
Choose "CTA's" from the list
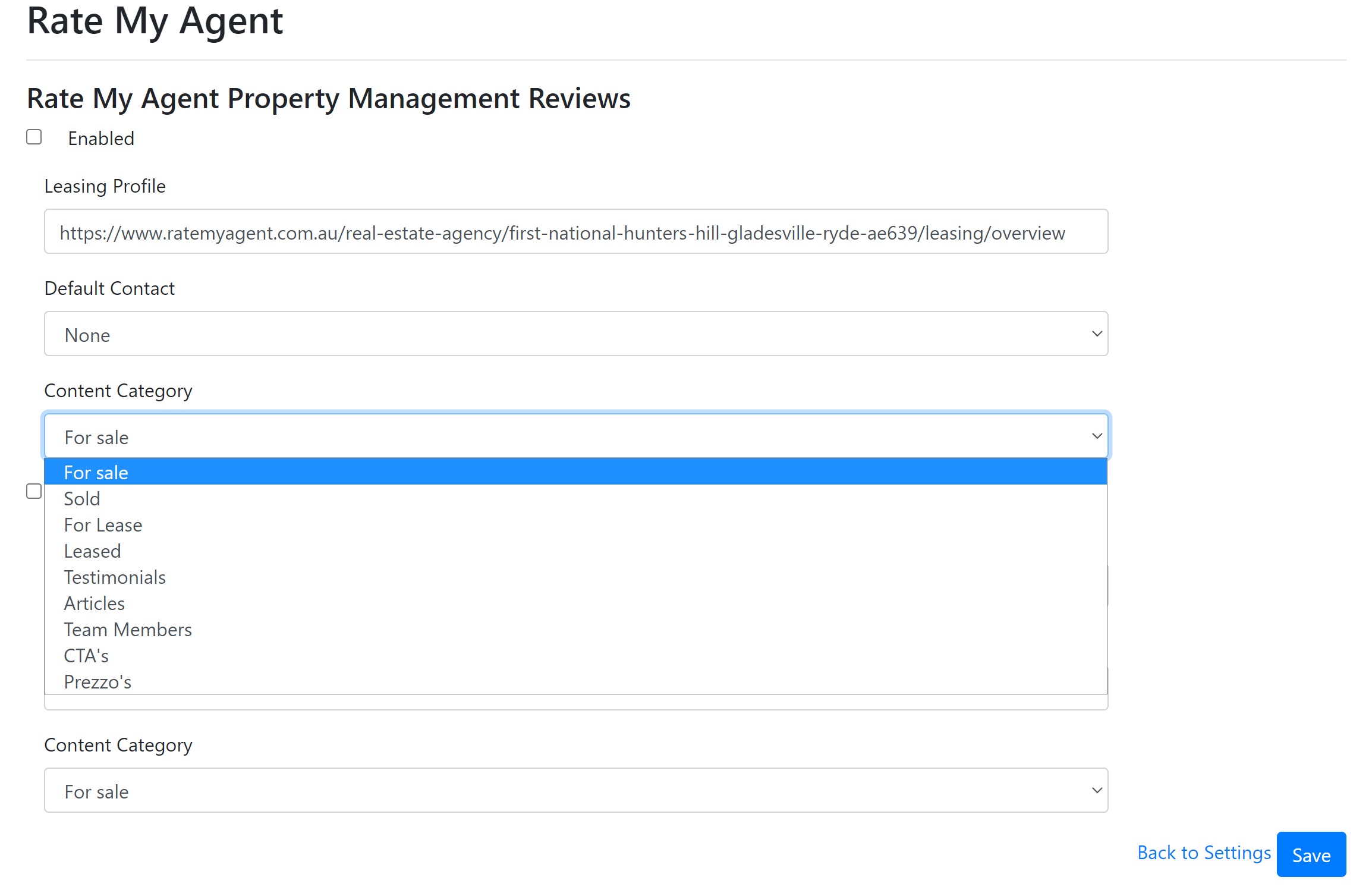pyautogui.click(x=575, y=655)
